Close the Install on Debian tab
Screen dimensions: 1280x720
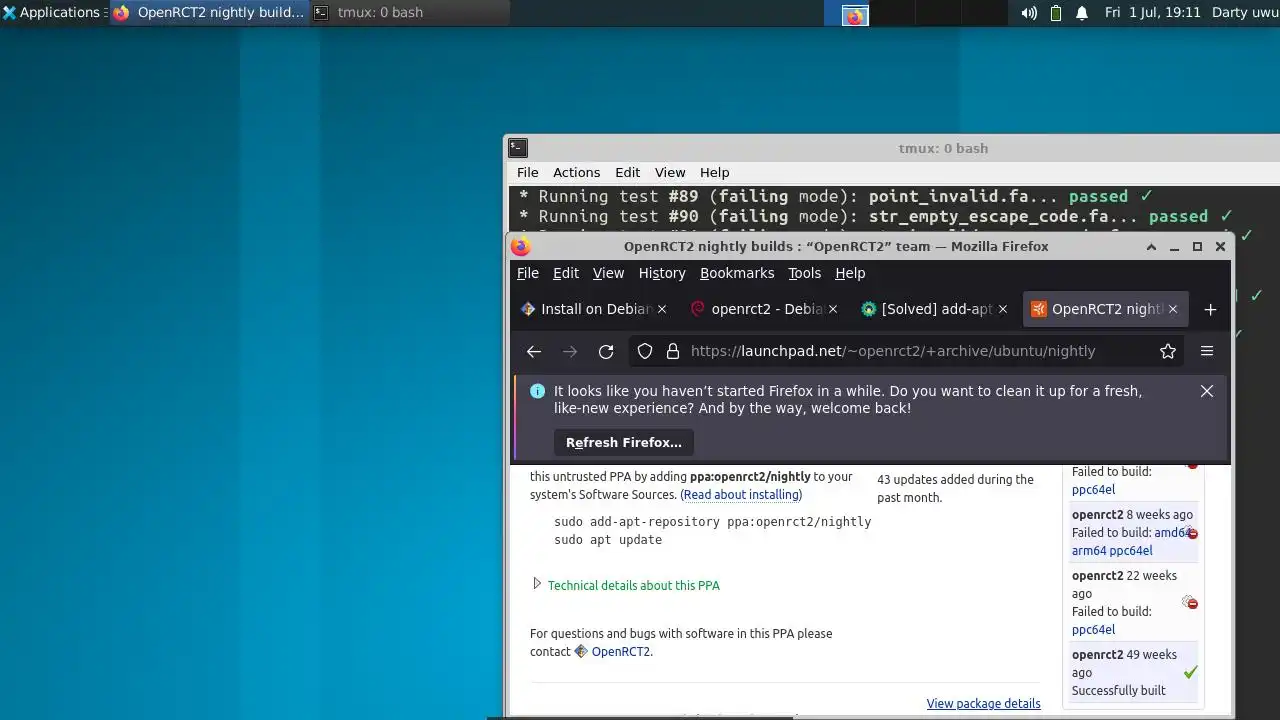(661, 309)
